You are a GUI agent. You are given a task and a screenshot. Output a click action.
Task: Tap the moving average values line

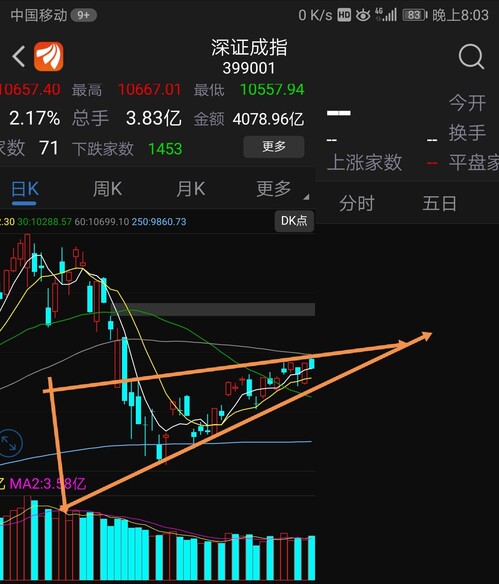click(x=93, y=222)
